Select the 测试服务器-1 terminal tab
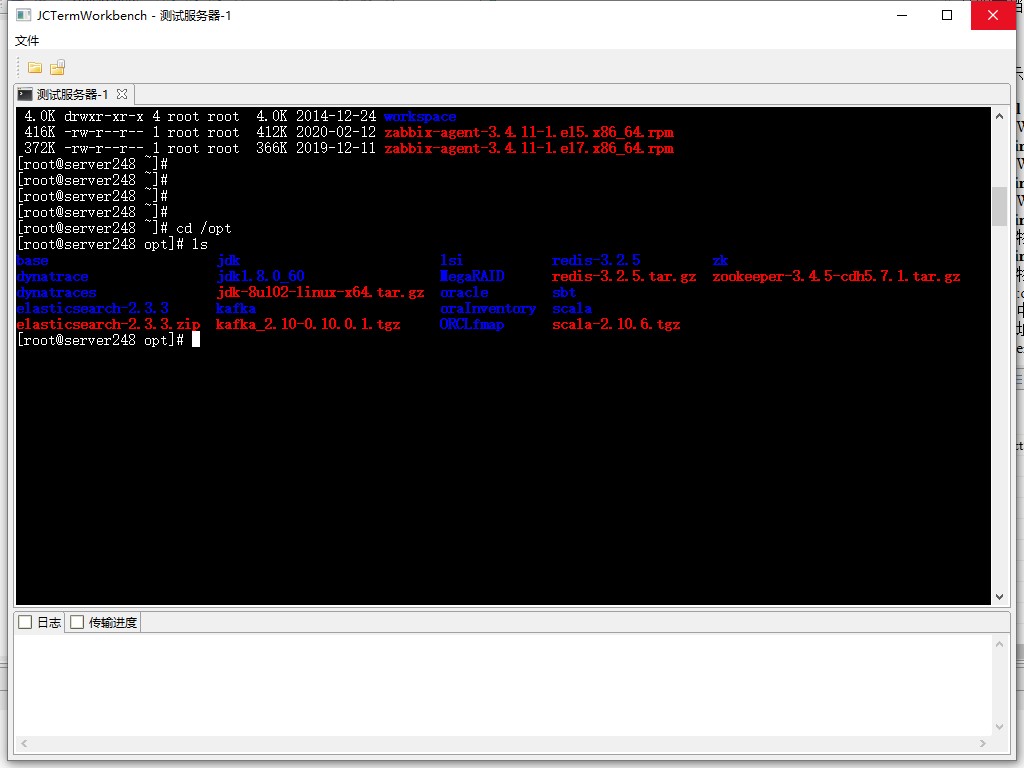1024x768 pixels. coord(72,94)
